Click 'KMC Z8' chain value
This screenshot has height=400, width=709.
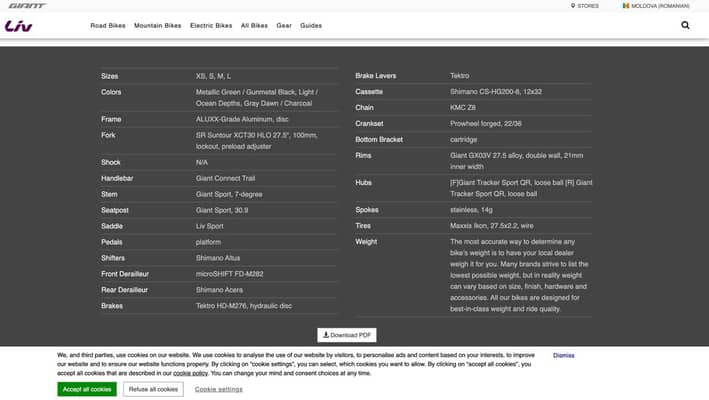click(x=463, y=107)
